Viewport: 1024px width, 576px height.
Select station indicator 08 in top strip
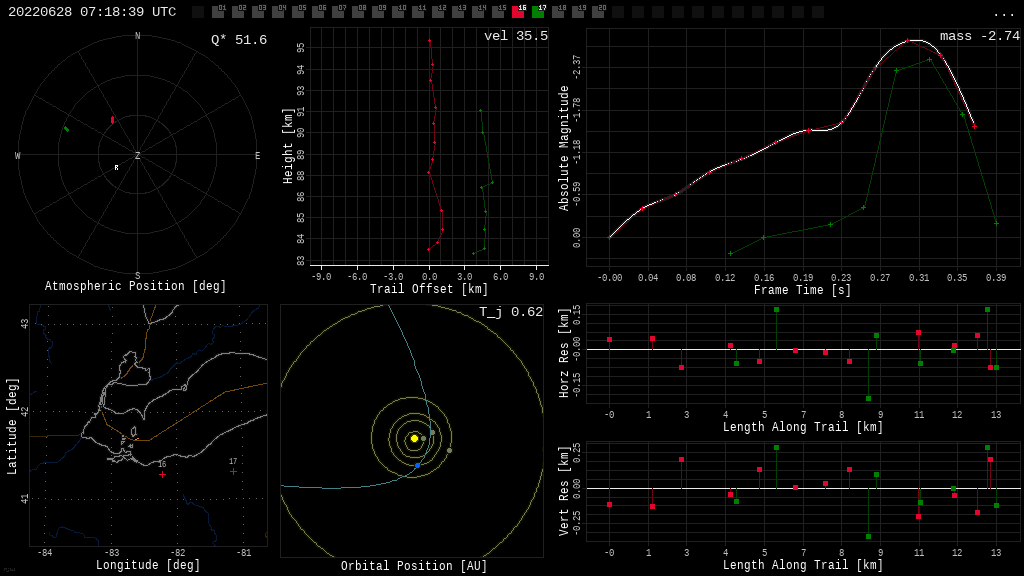358,11
